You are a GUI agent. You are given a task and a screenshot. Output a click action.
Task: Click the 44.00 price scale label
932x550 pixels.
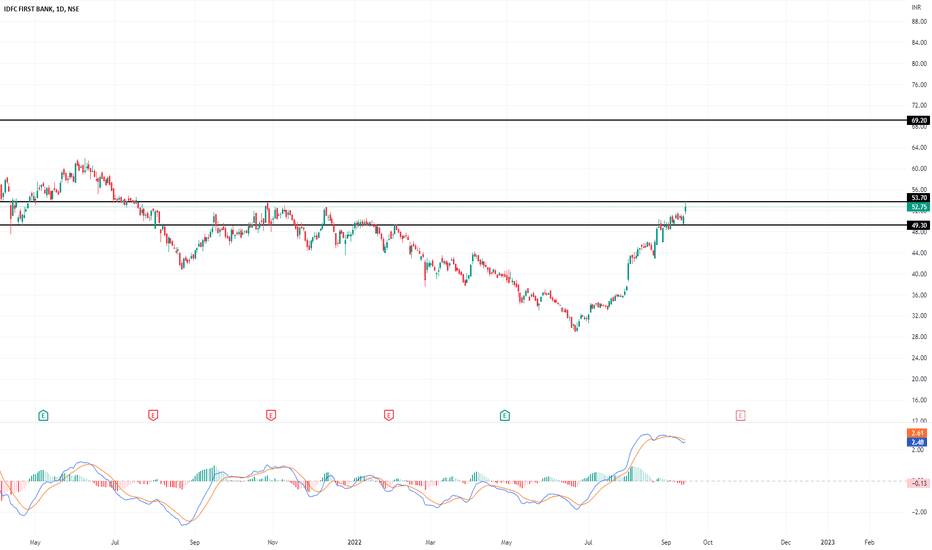(919, 253)
